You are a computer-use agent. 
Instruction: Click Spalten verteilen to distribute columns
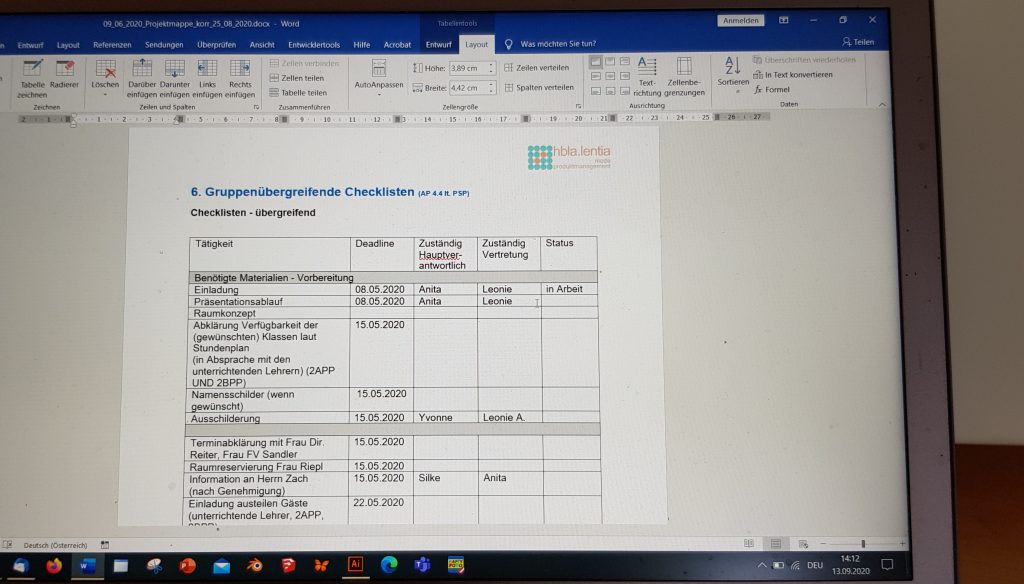point(539,87)
